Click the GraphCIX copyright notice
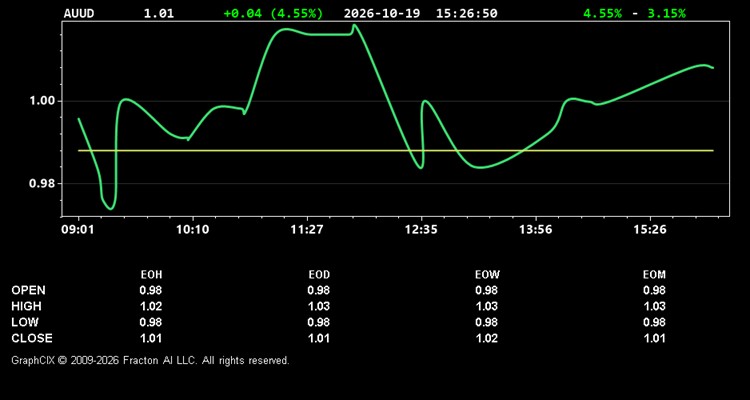The height and width of the screenshot is (400, 750). [150, 360]
